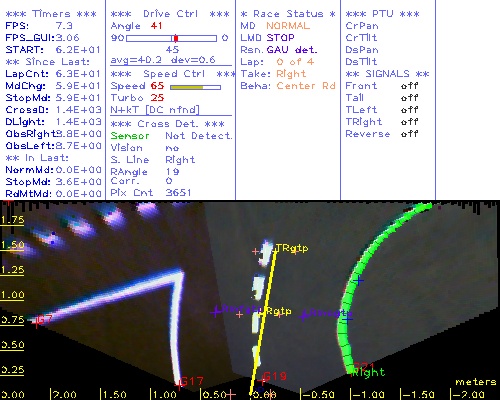Click the purple cross left of Rgtp
500x400 pixels.
[216, 312]
